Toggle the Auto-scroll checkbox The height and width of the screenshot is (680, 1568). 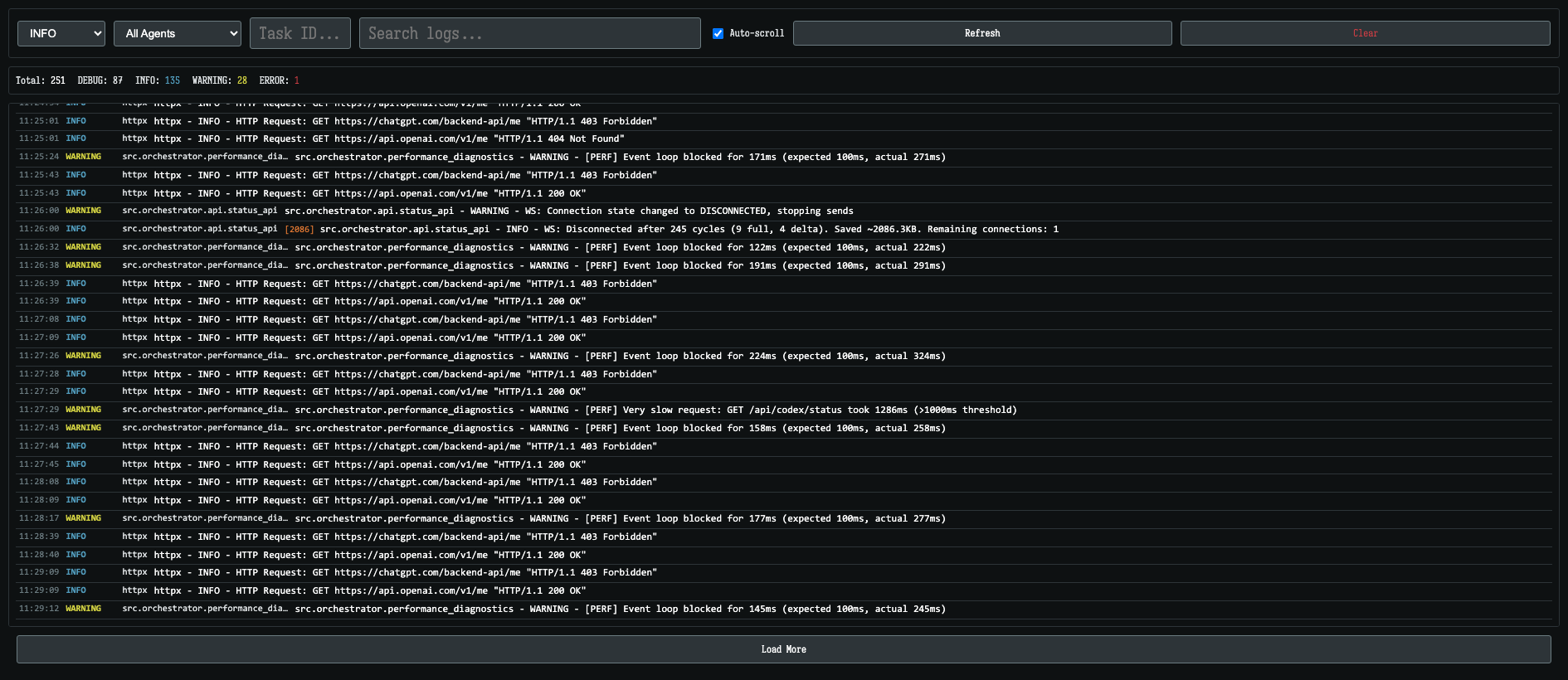point(718,33)
